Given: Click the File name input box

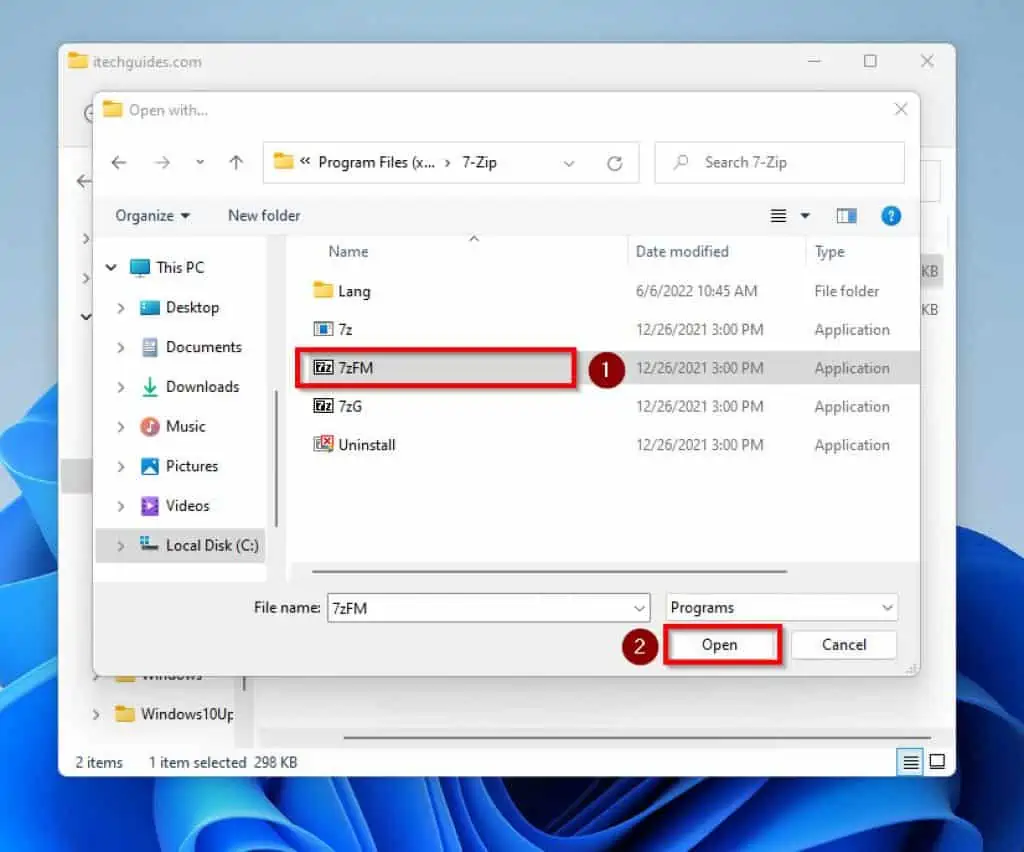Looking at the screenshot, I should coord(488,608).
